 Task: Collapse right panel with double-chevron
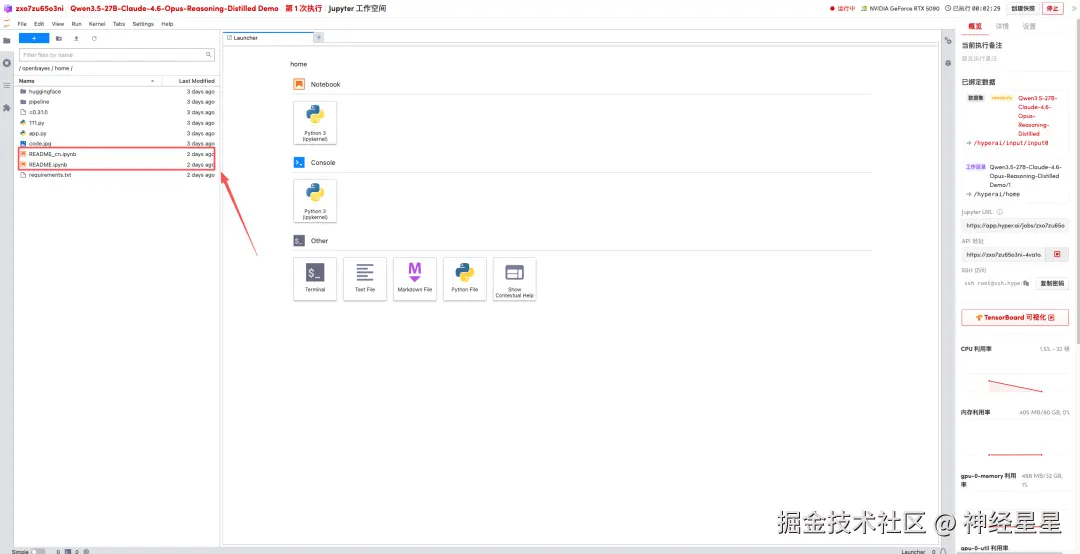1072,8
